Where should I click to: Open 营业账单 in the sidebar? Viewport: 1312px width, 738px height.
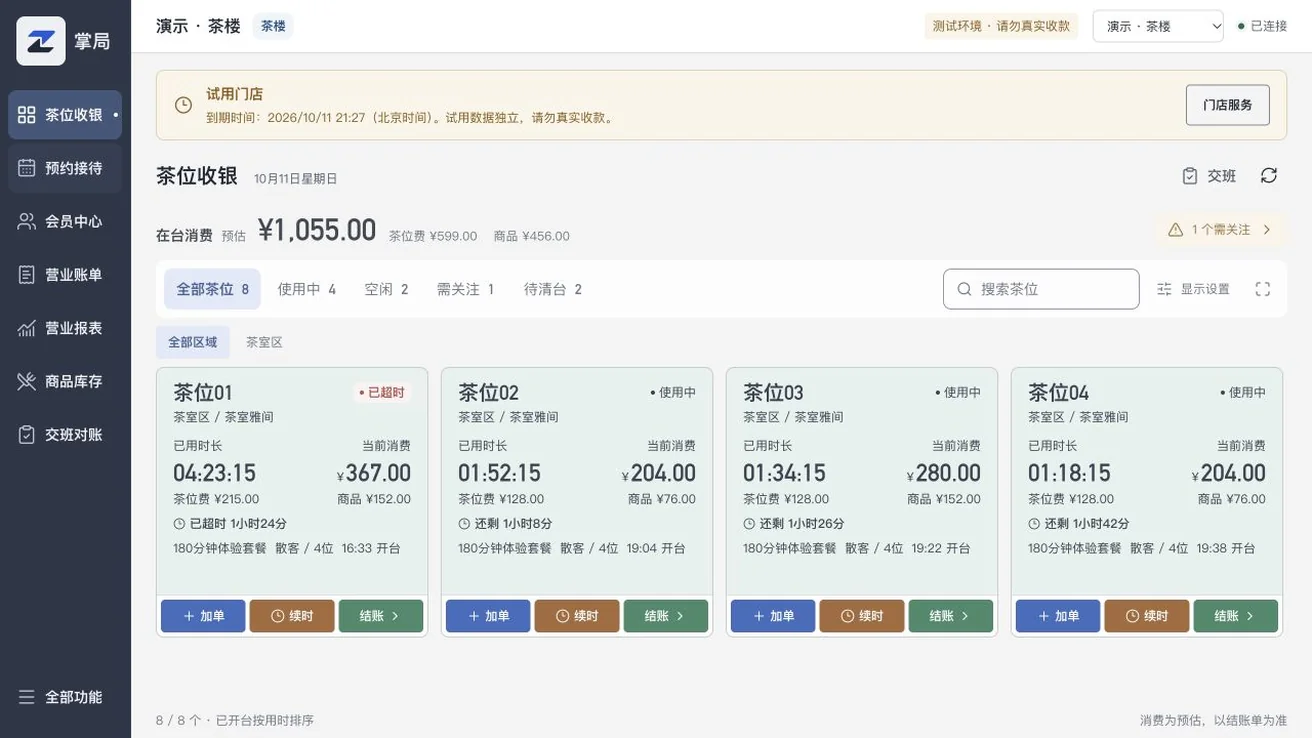[65, 274]
